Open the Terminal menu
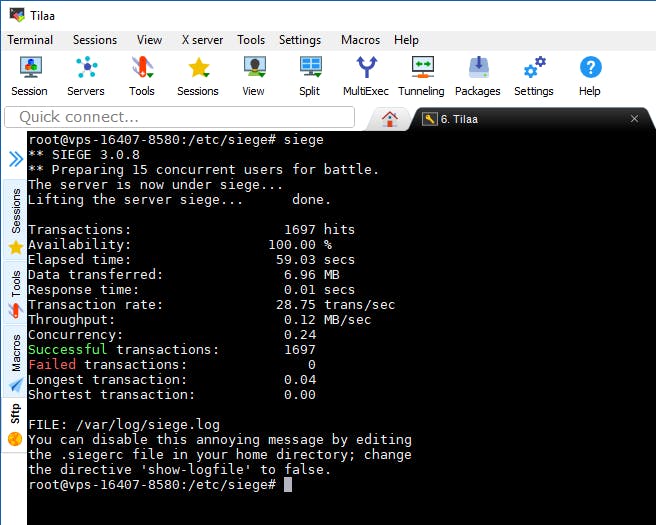Viewport: 656px width, 525px height. [30, 40]
